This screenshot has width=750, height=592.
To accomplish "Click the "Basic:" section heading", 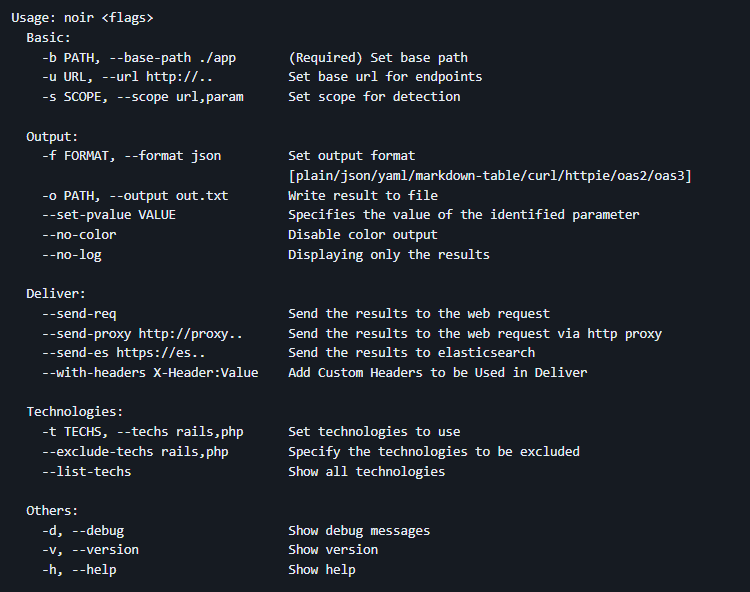I will [48, 37].
